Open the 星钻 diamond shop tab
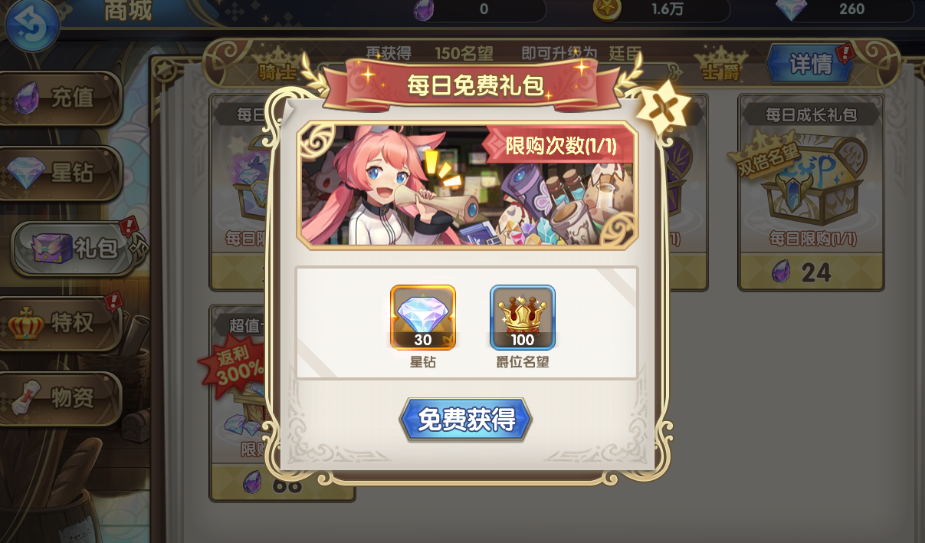The height and width of the screenshot is (543, 925). coord(61,173)
